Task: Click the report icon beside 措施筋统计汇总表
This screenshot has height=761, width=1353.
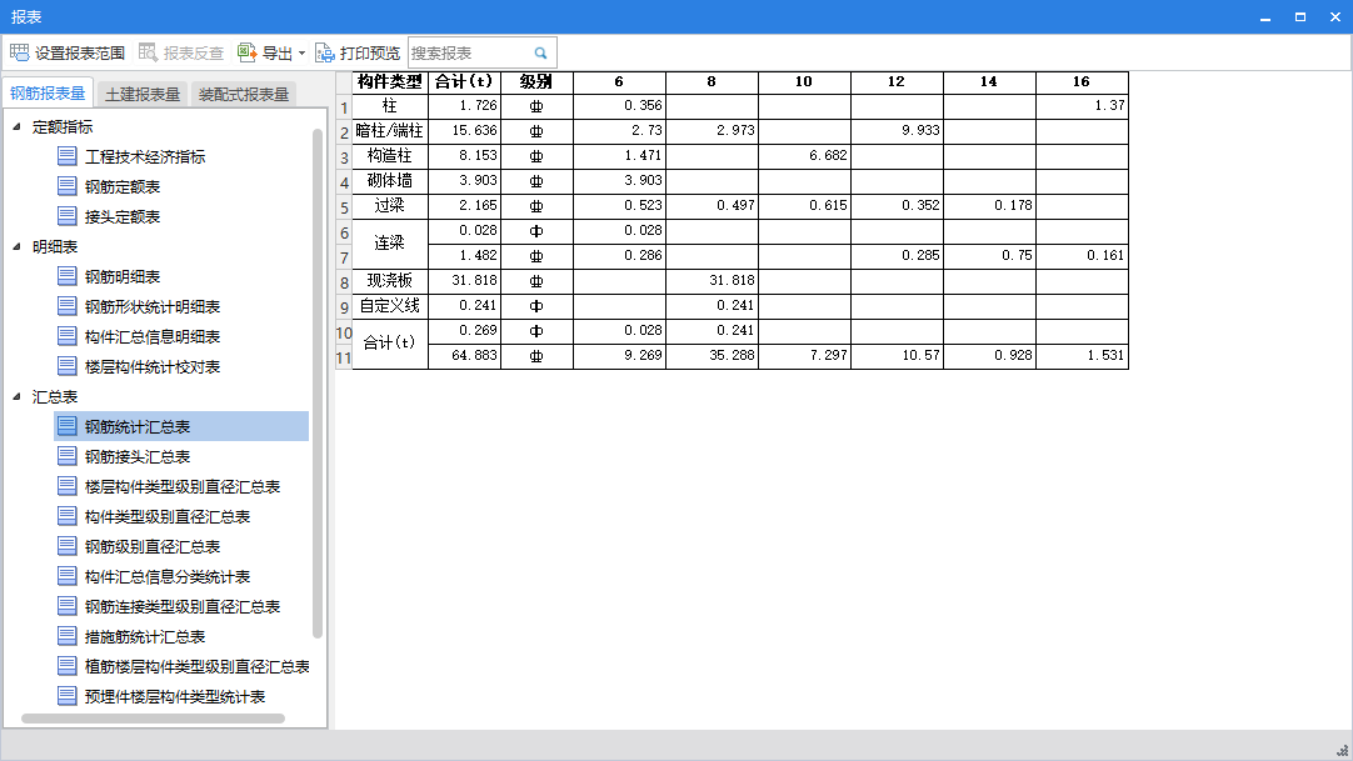Action: click(67, 636)
